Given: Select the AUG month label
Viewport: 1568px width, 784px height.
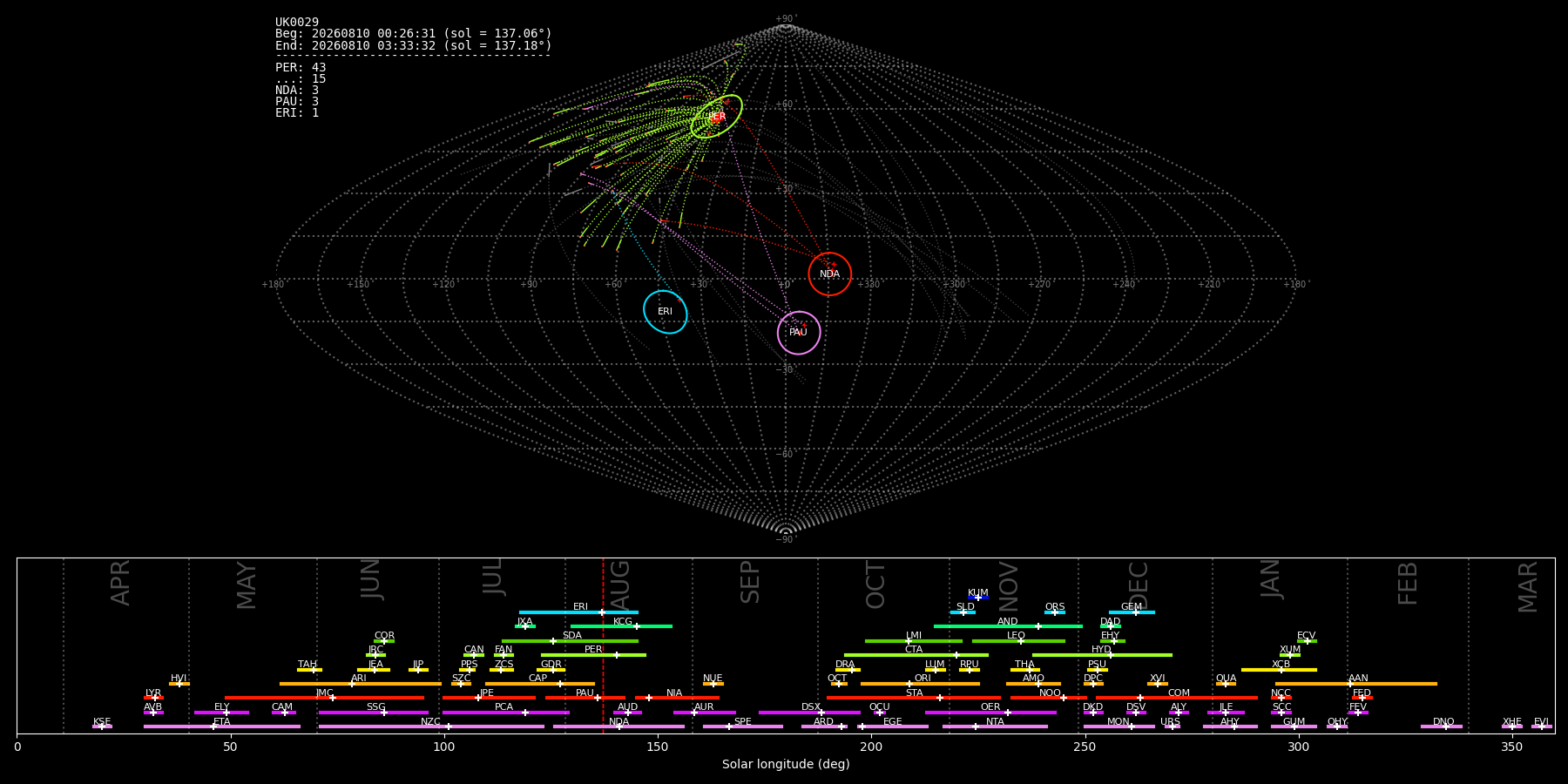Looking at the screenshot, I should click(620, 581).
